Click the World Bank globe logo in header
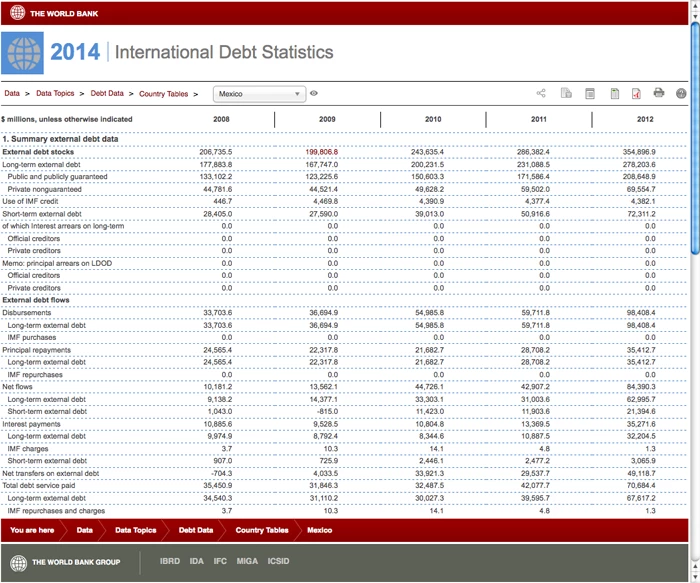Viewport: 700px width, 583px height. tap(17, 12)
